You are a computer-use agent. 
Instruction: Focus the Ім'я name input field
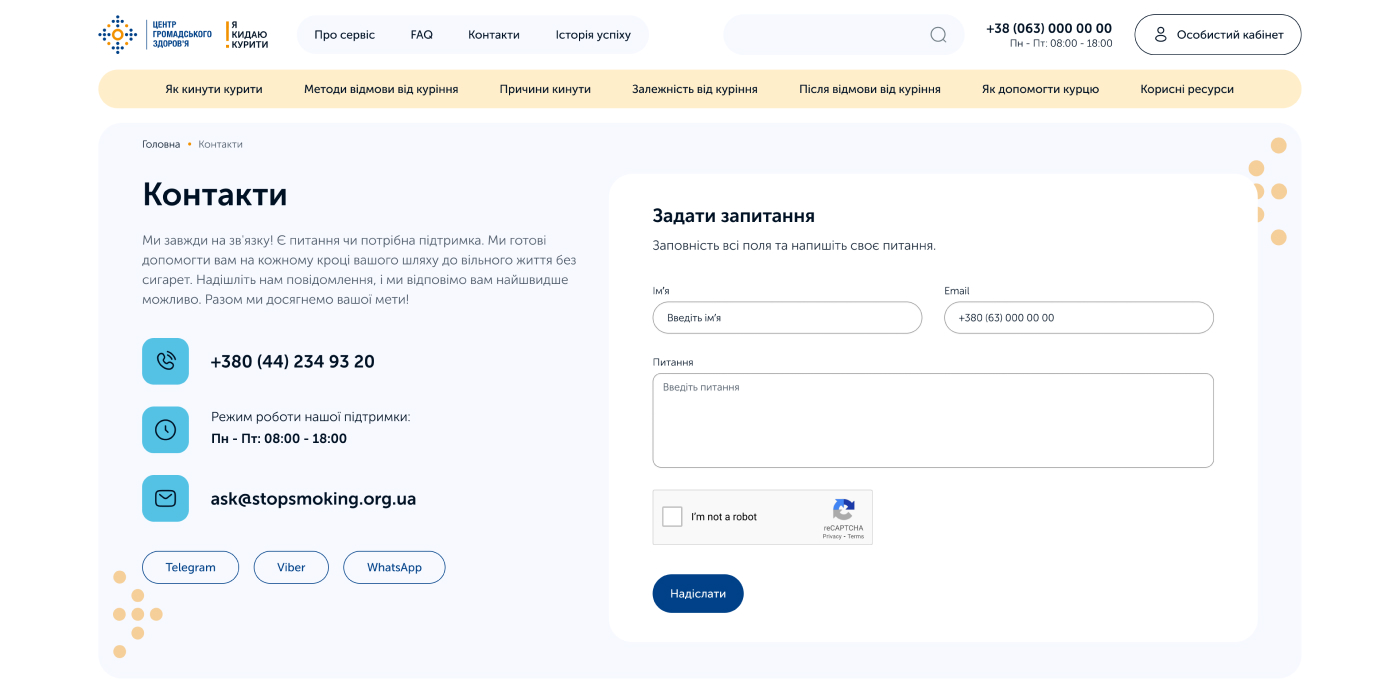[x=787, y=318]
